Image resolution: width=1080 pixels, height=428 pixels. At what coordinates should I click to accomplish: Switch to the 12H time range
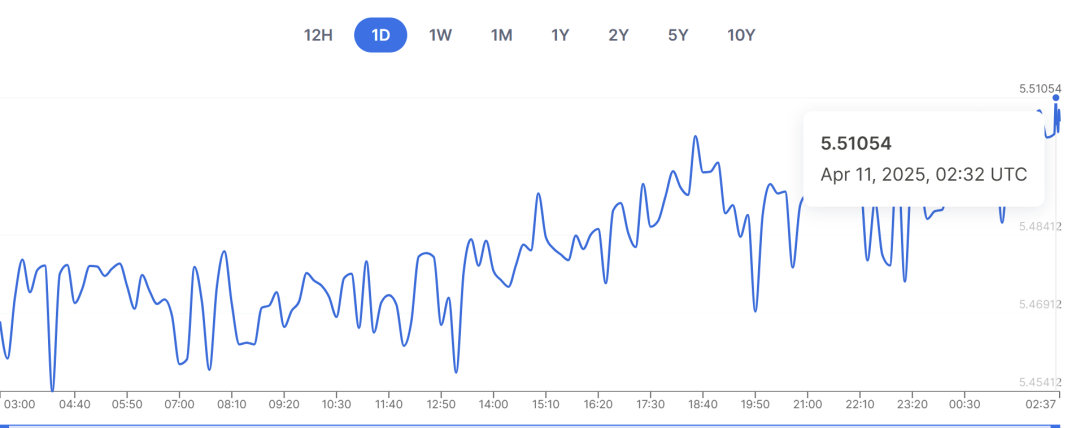tap(318, 35)
